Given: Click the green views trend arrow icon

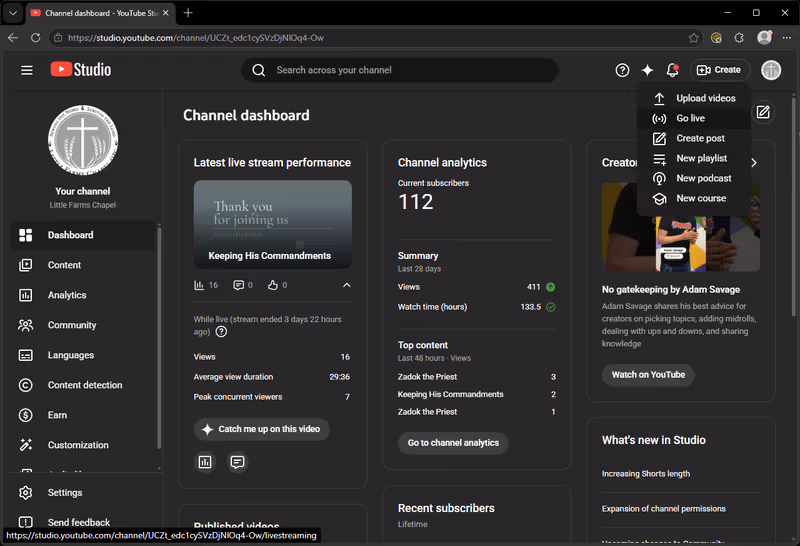Looking at the screenshot, I should [551, 287].
